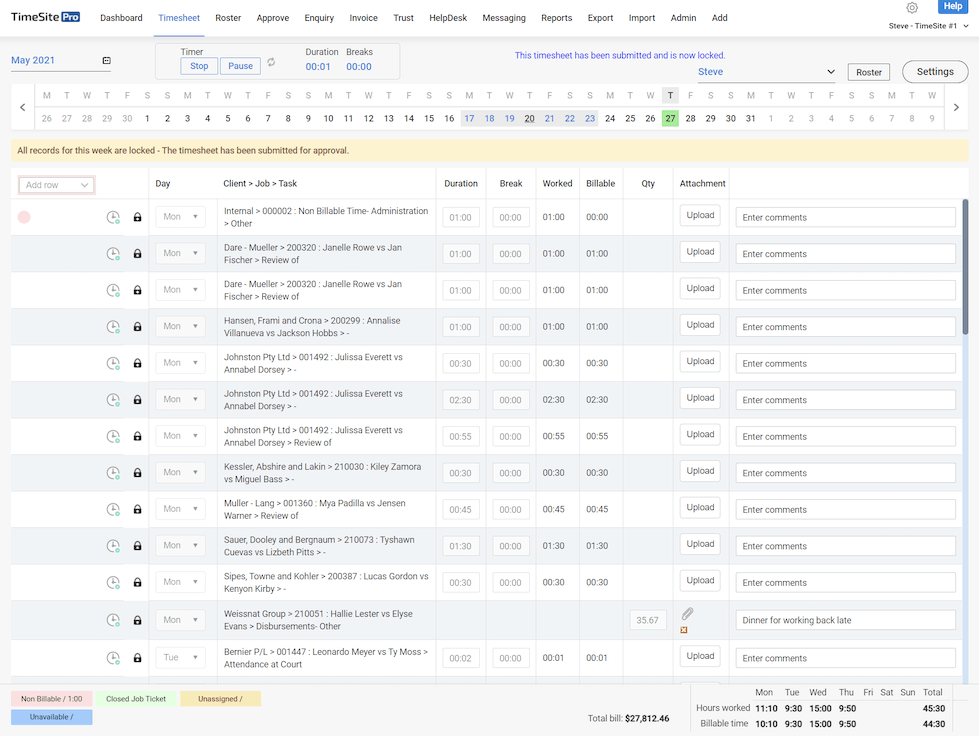Click lock icon on the Sipes, Towne row
Viewport: 979px width, 736px height.
(137, 582)
